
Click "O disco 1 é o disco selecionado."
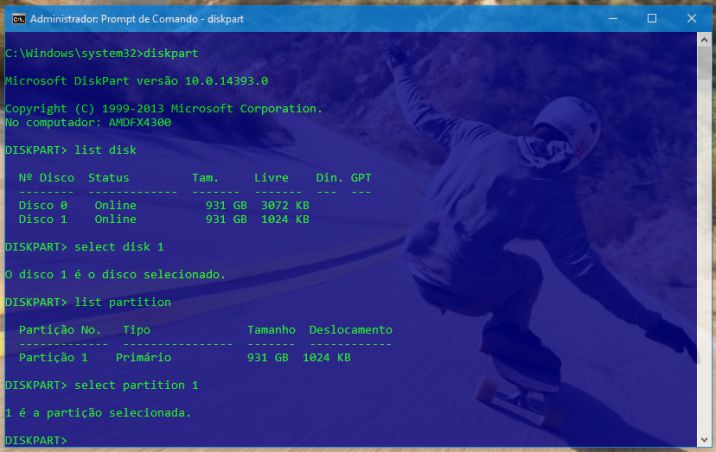(116, 274)
